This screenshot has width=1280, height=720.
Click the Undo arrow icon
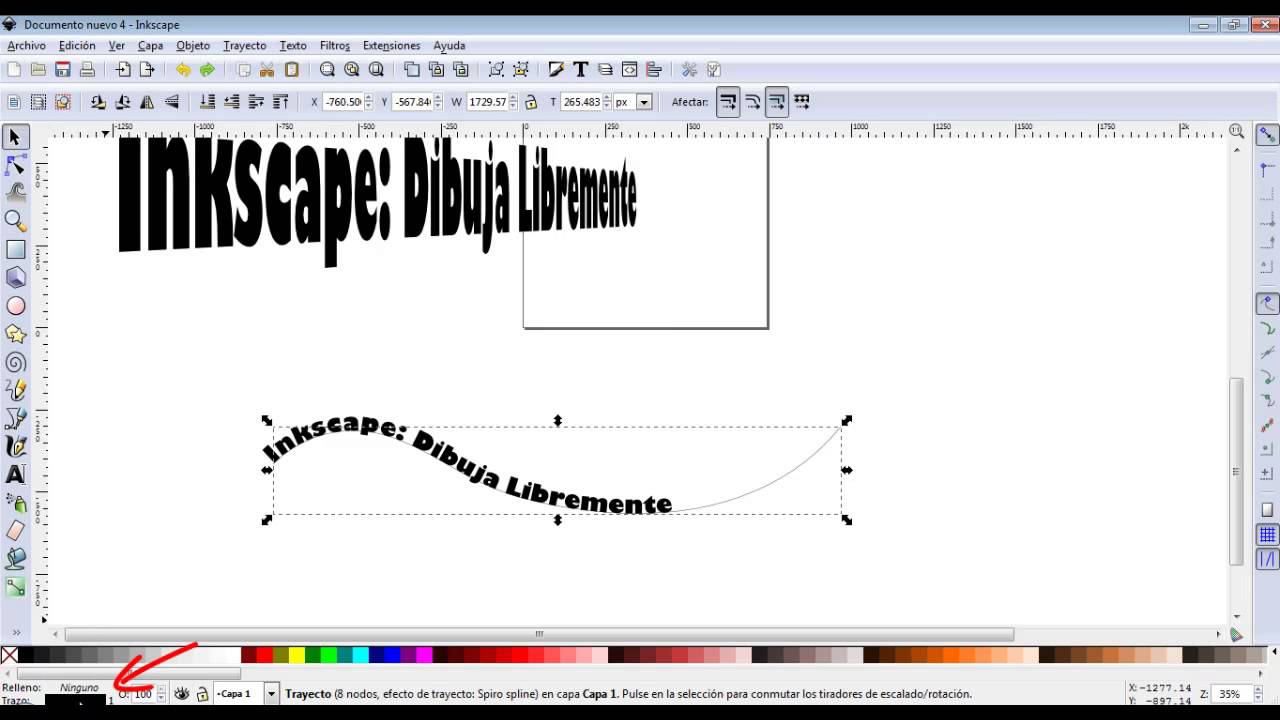183,69
